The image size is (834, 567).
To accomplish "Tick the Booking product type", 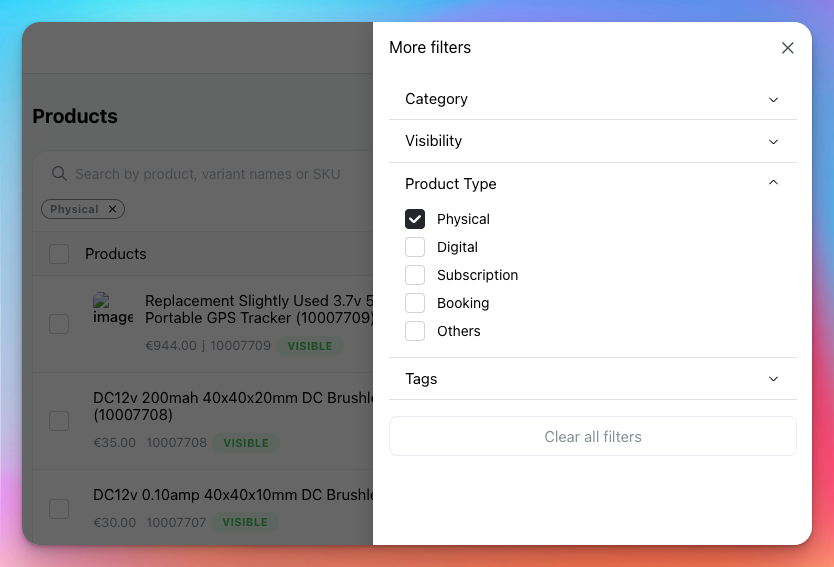I will pyautogui.click(x=415, y=303).
